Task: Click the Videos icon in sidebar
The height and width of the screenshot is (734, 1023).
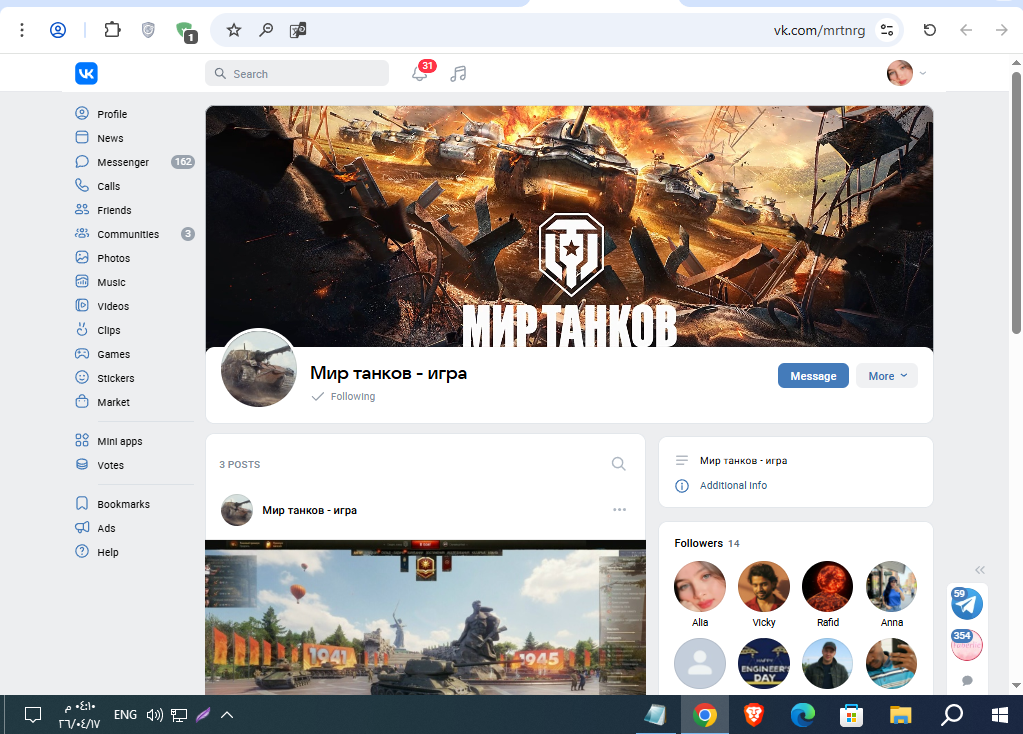Action: pos(82,305)
